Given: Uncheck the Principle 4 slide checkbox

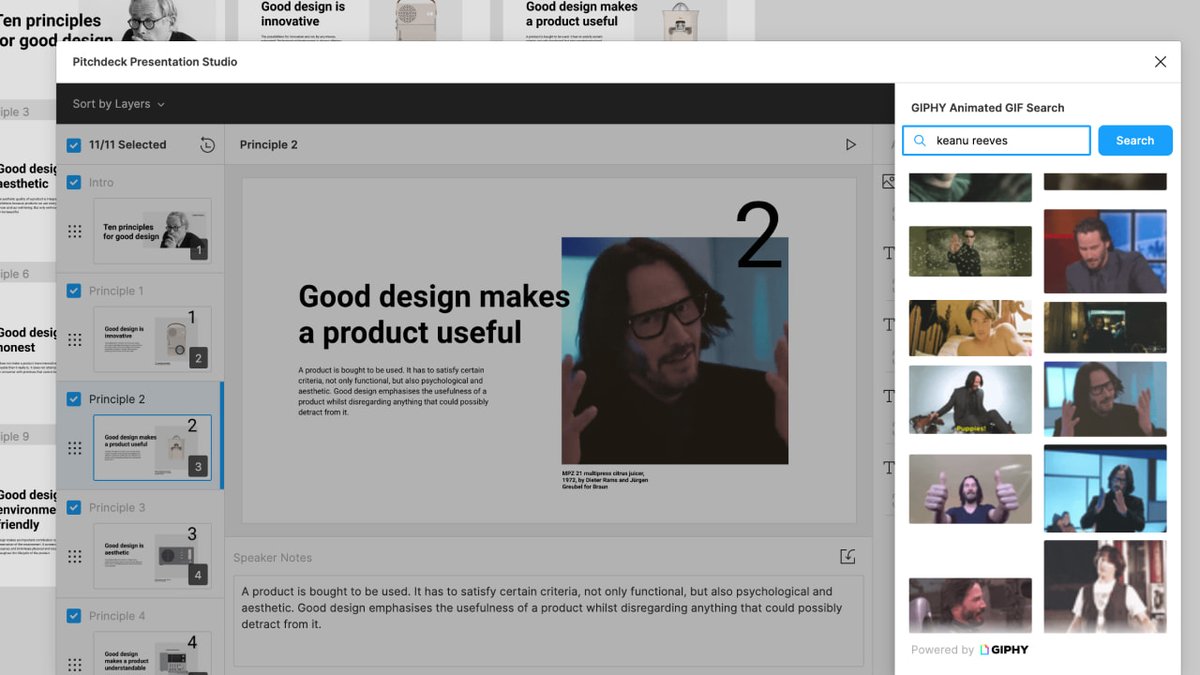Looking at the screenshot, I should coord(74,616).
